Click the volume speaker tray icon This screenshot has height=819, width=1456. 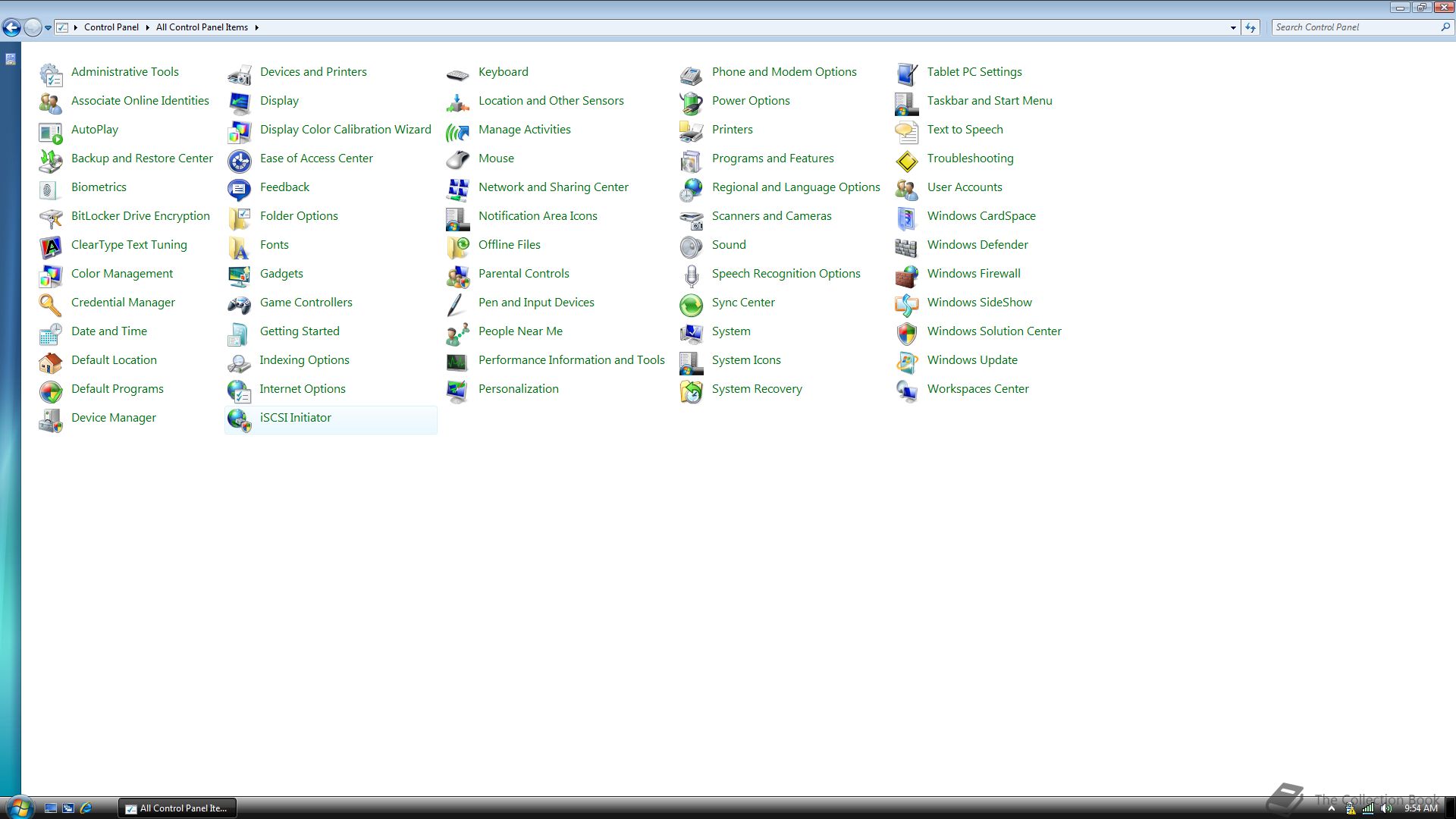click(1387, 808)
